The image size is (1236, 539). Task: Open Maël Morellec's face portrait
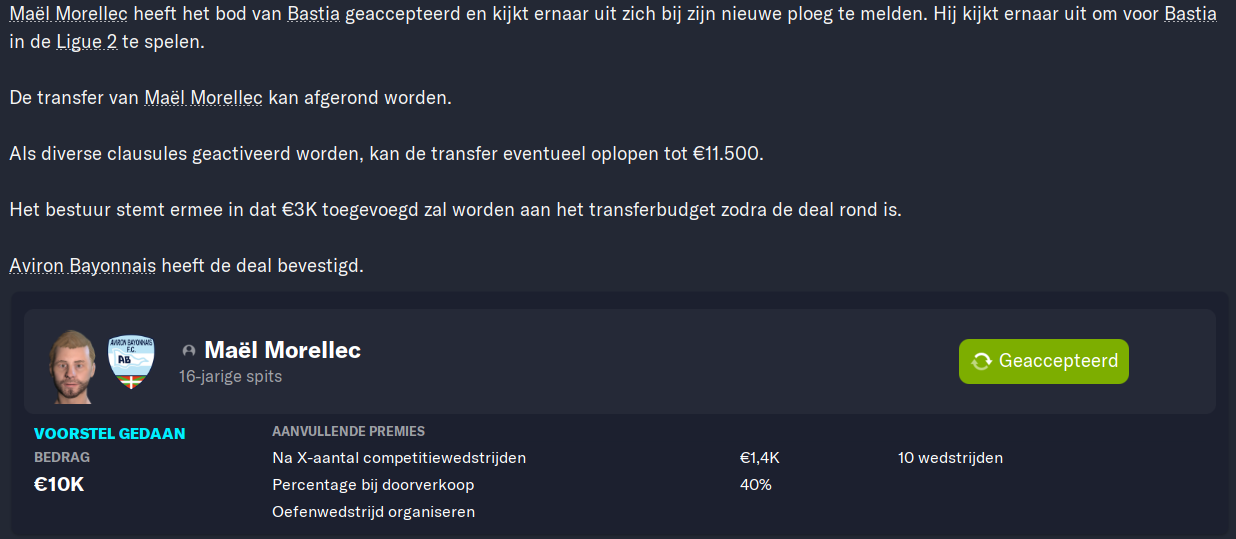[x=73, y=364]
